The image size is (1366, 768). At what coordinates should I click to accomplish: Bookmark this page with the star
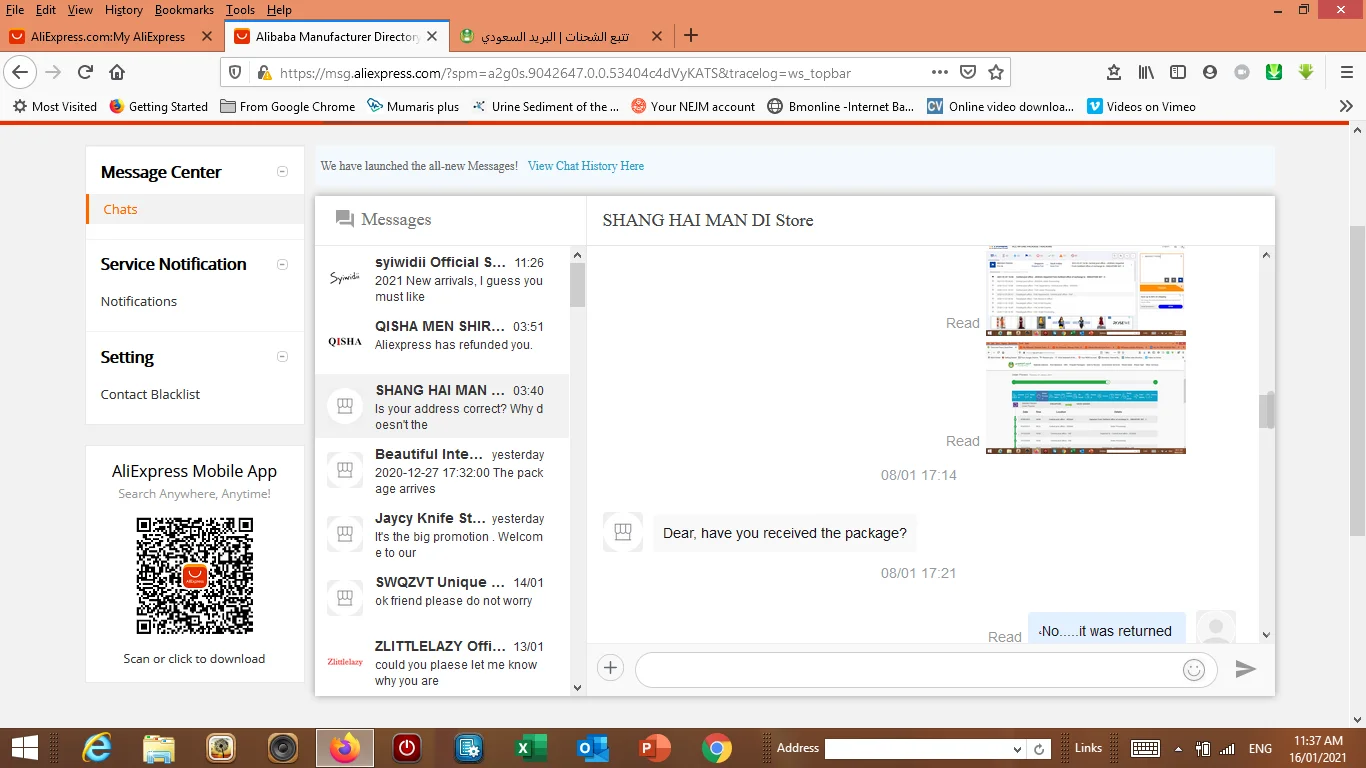pos(996,72)
